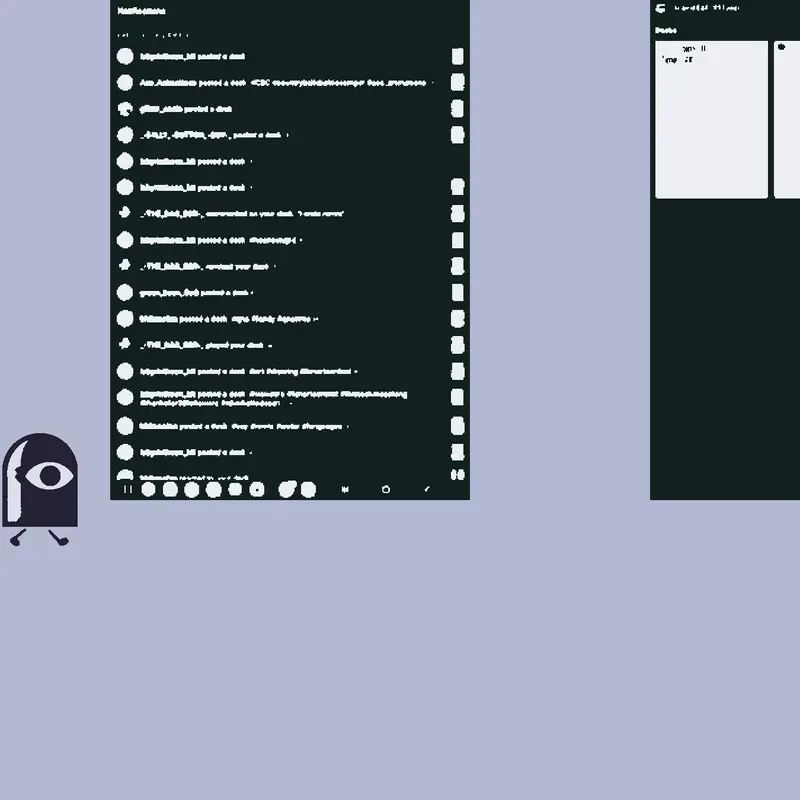The height and width of the screenshot is (800, 800).
Task: Click the small icon on second dash card
Action: point(781,47)
